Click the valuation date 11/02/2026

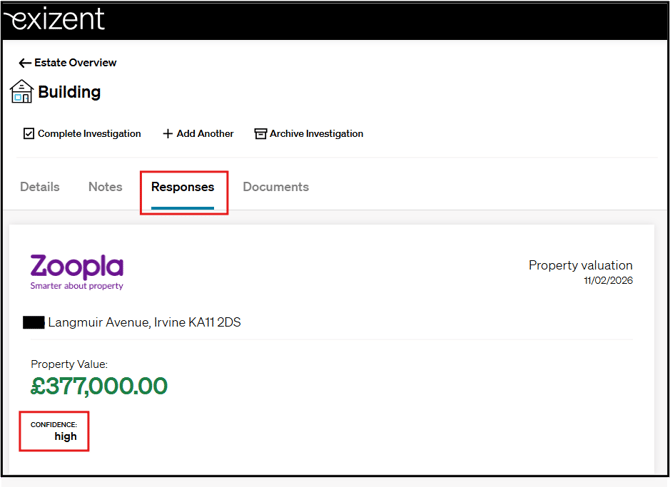608,280
